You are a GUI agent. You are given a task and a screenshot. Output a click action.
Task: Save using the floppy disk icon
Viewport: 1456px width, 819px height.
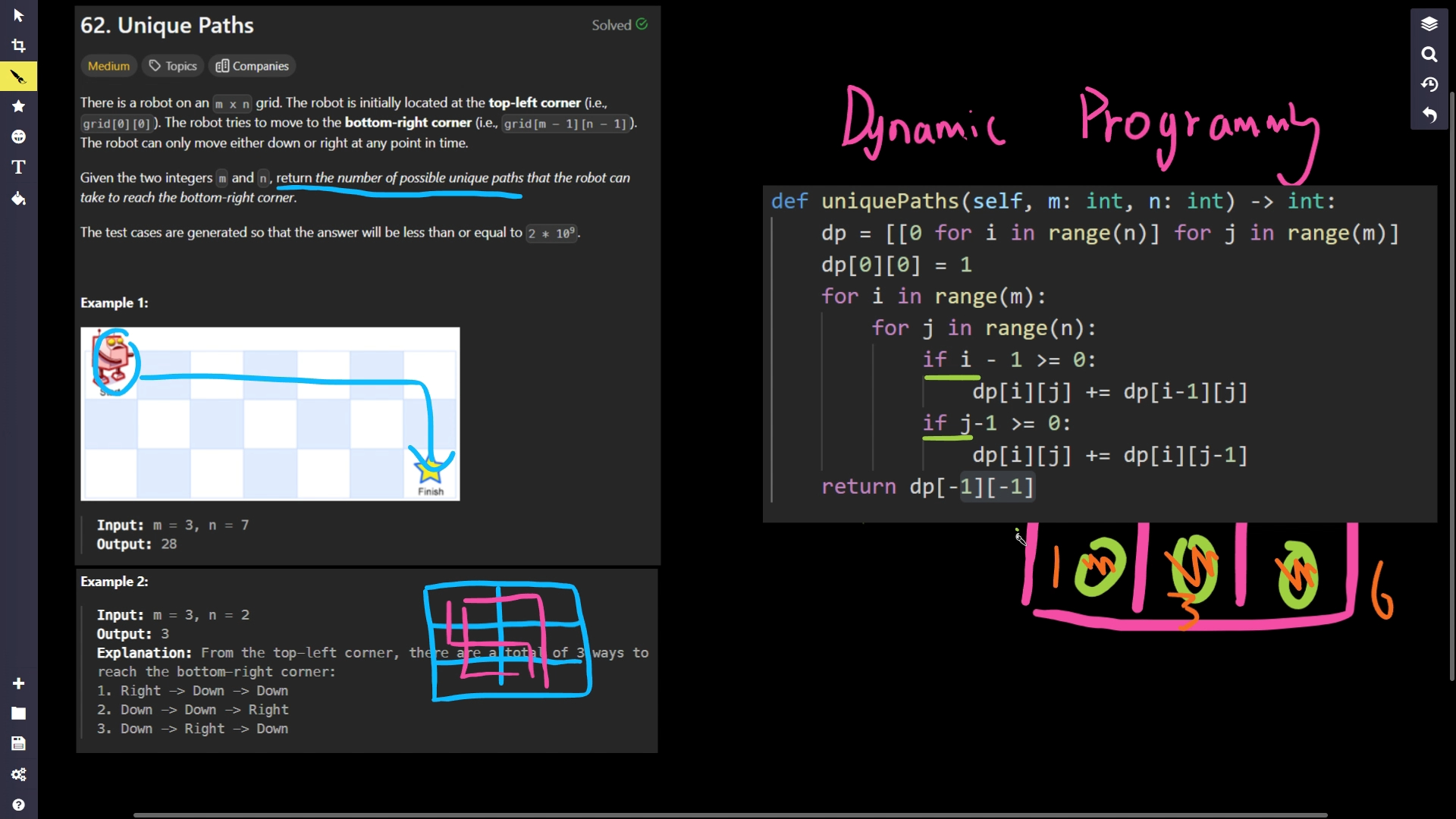tap(18, 744)
